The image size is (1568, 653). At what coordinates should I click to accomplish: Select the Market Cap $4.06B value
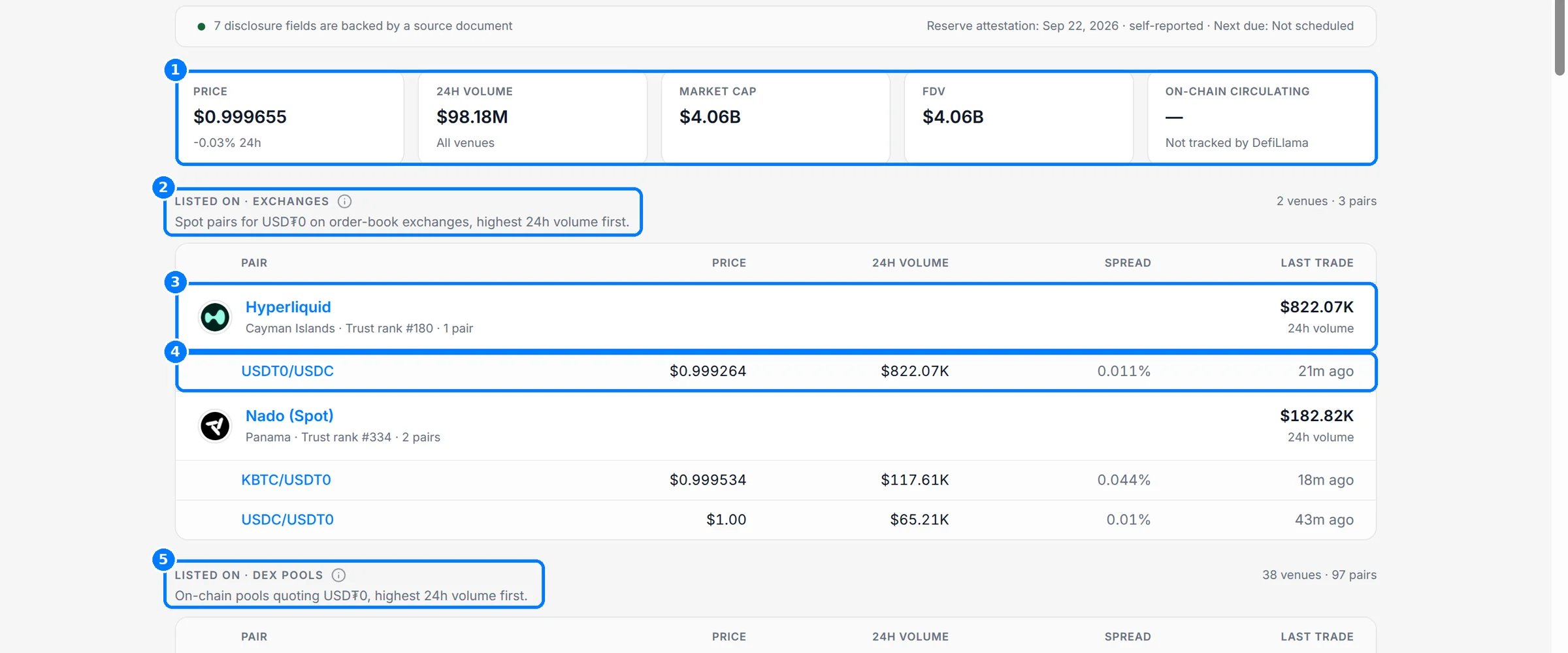pyautogui.click(x=710, y=117)
